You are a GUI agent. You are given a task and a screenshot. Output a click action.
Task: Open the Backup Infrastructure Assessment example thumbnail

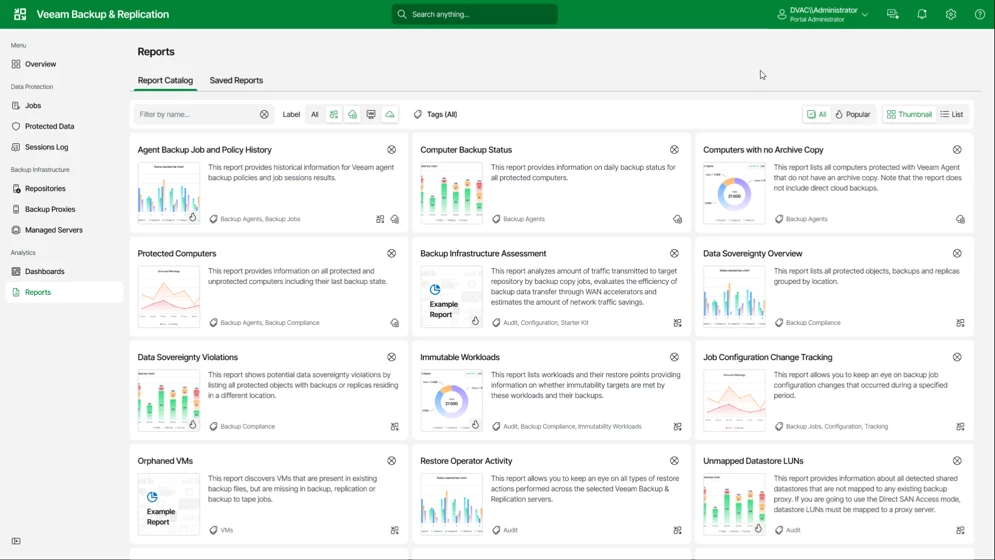pyautogui.click(x=451, y=297)
